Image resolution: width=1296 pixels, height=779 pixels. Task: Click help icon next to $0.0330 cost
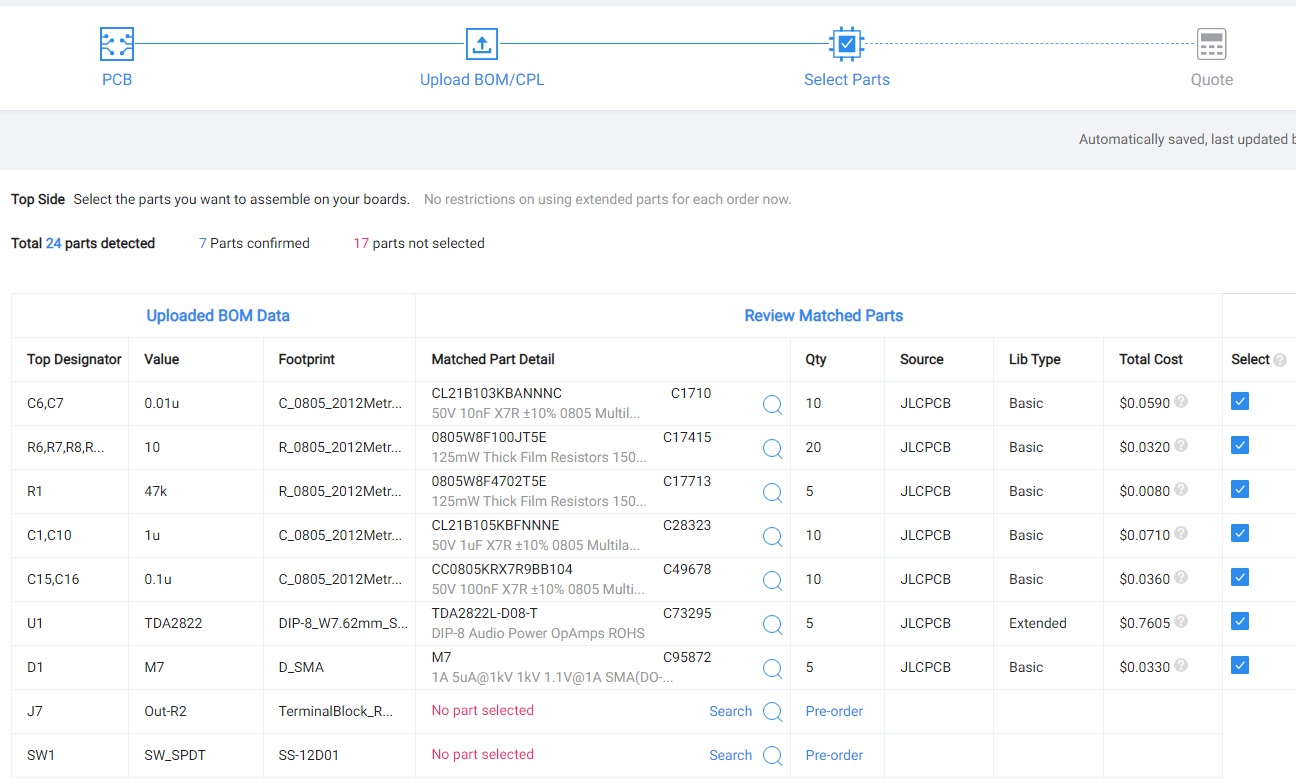pyautogui.click(x=1181, y=666)
